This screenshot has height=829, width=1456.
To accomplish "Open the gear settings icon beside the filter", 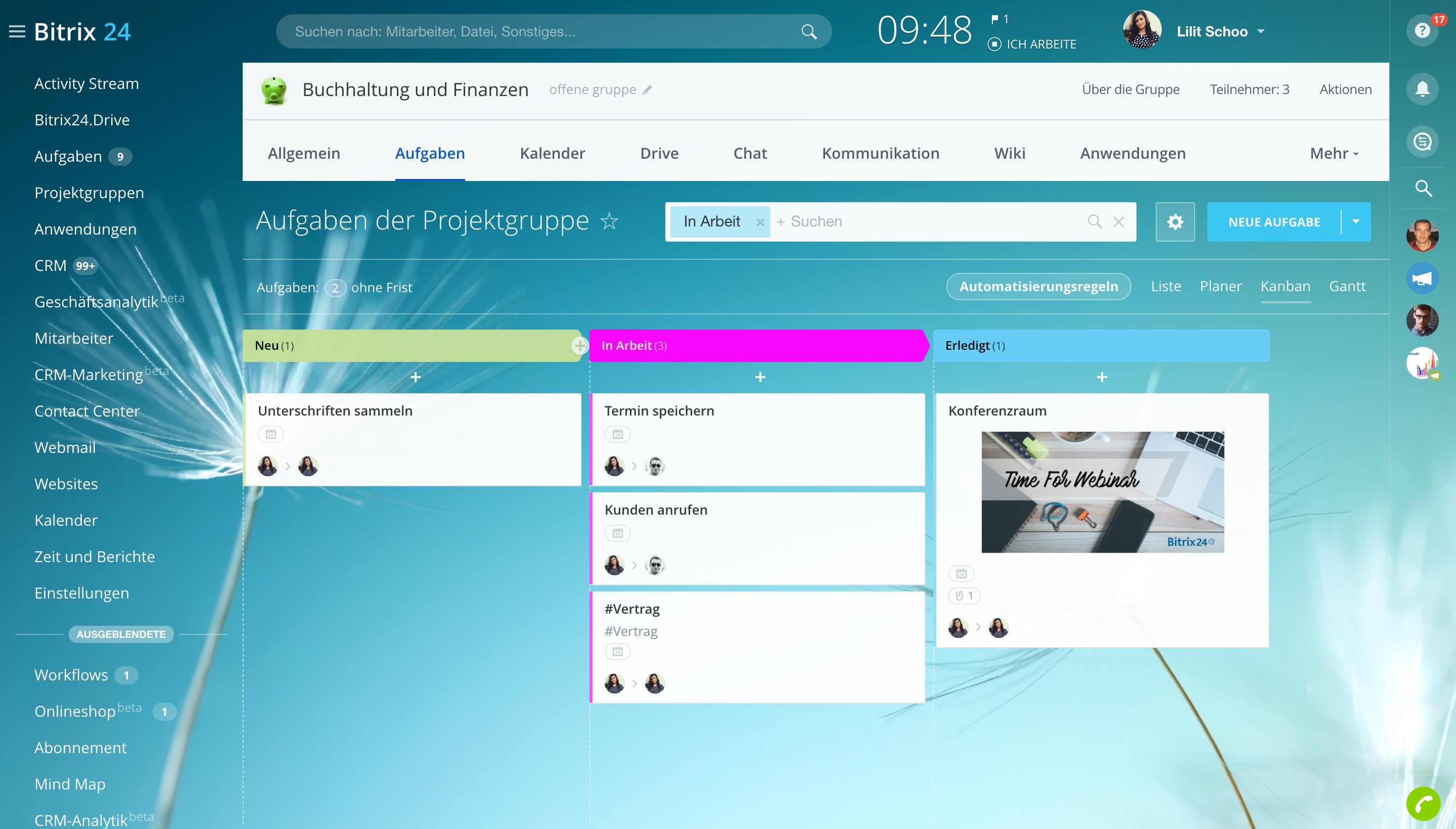I will click(x=1175, y=222).
